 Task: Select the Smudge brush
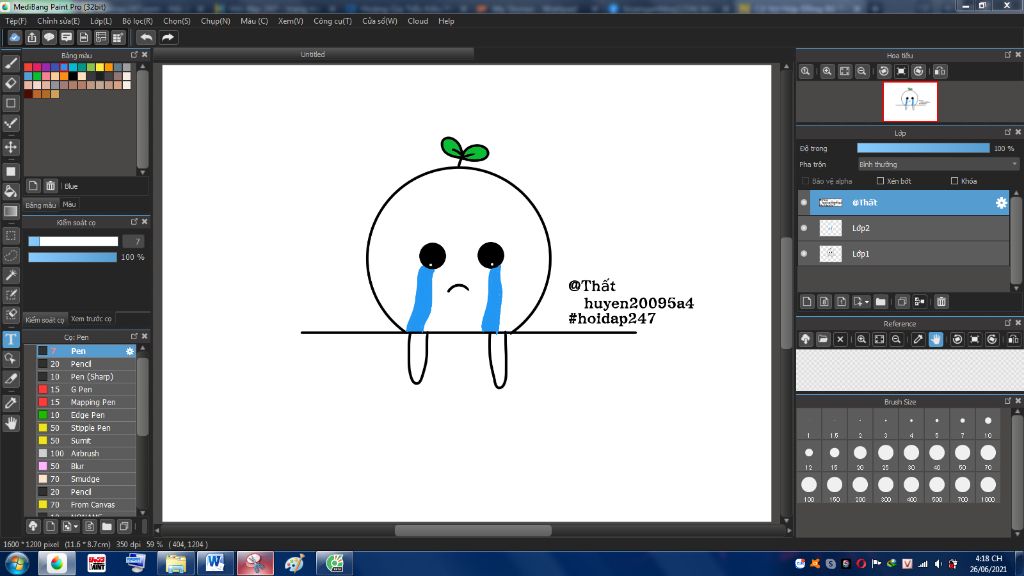pos(85,479)
